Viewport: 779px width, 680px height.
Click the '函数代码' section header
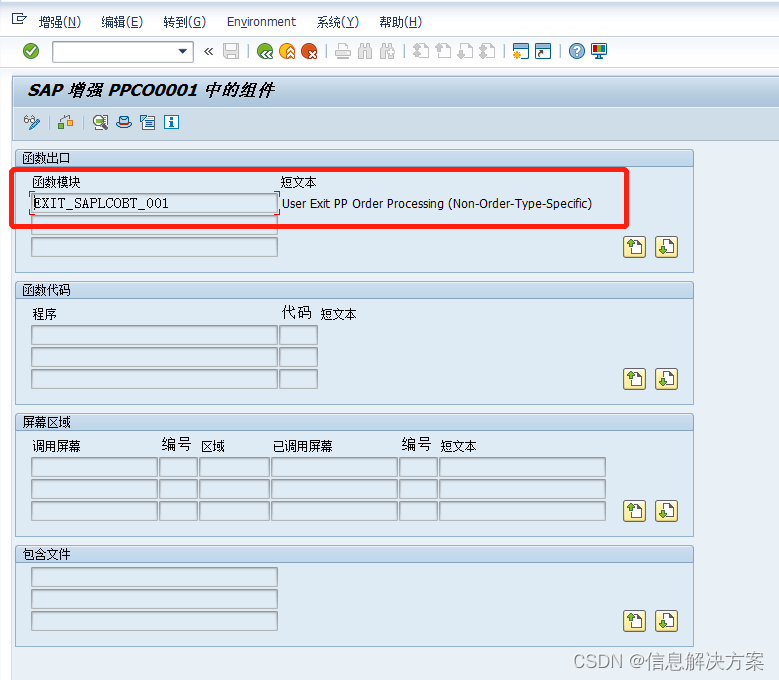click(x=46, y=290)
